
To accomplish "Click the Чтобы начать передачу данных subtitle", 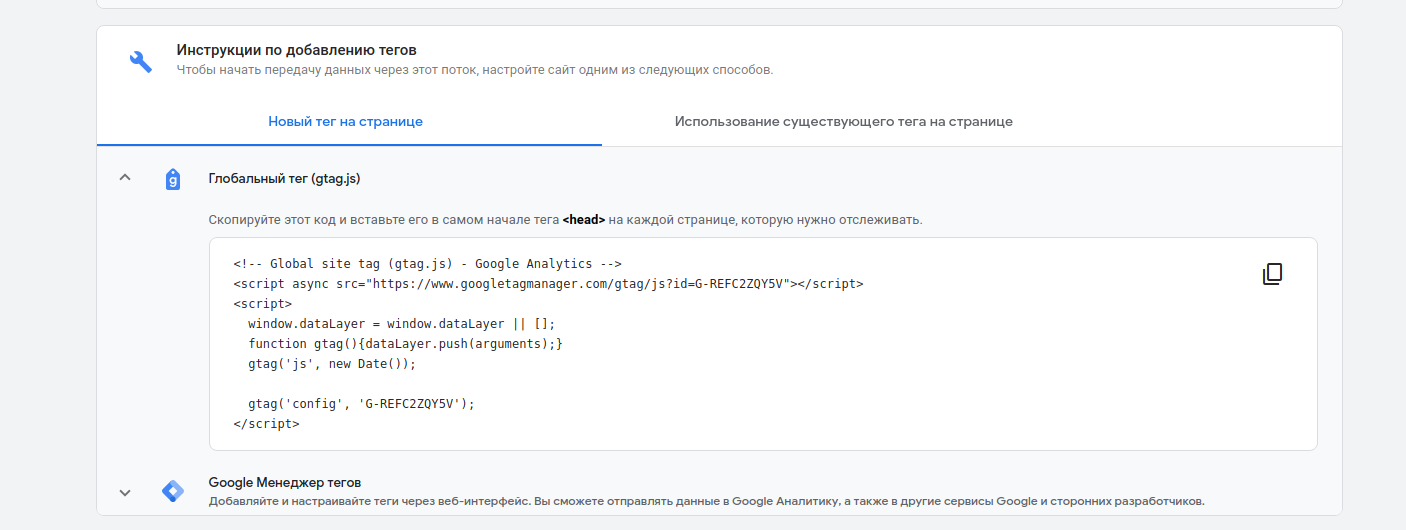I will [475, 70].
